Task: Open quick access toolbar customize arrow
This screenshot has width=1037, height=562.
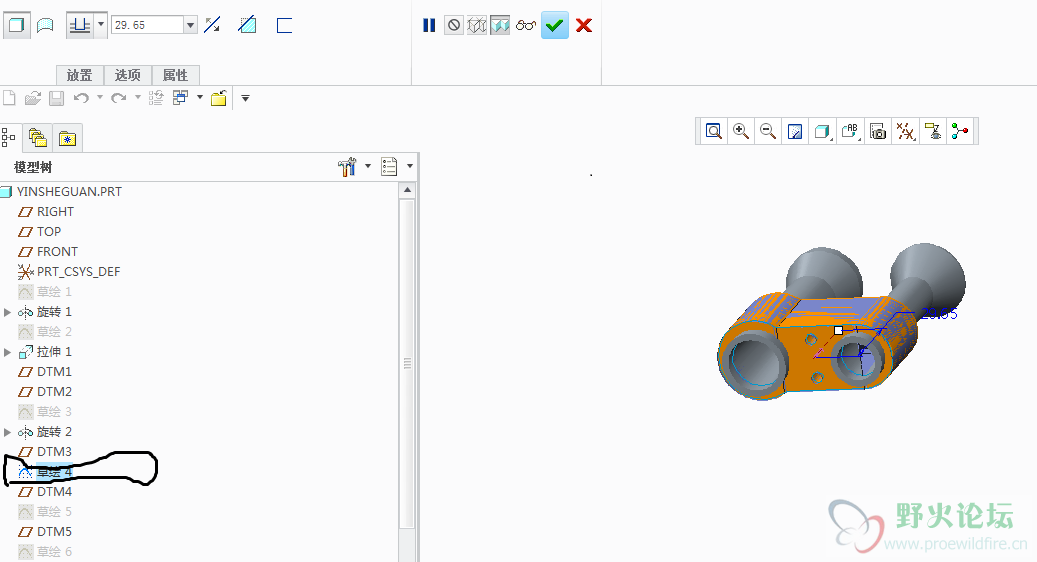Action: (x=245, y=99)
